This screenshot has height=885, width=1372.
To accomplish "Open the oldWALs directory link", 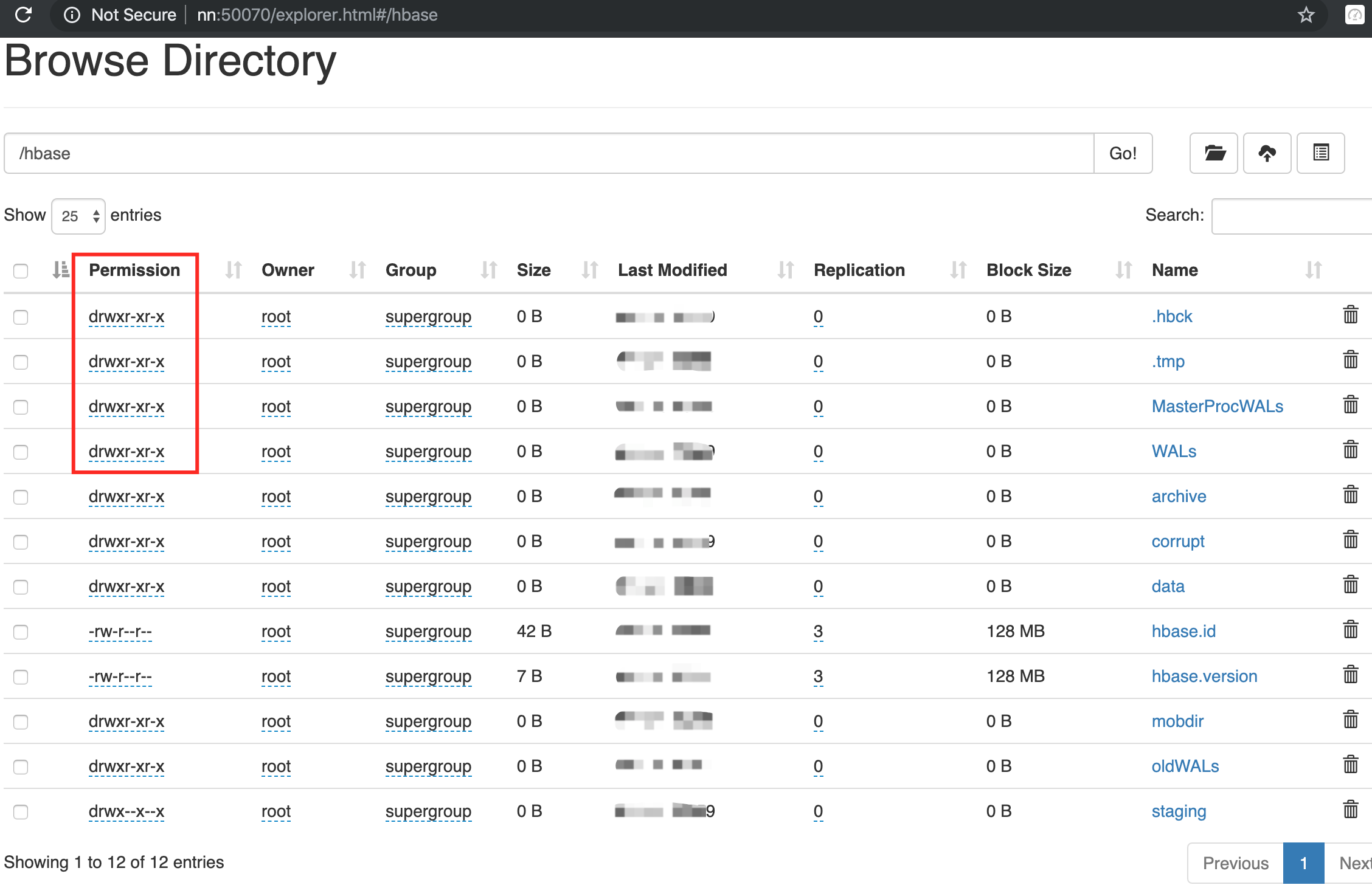I will tap(1185, 766).
